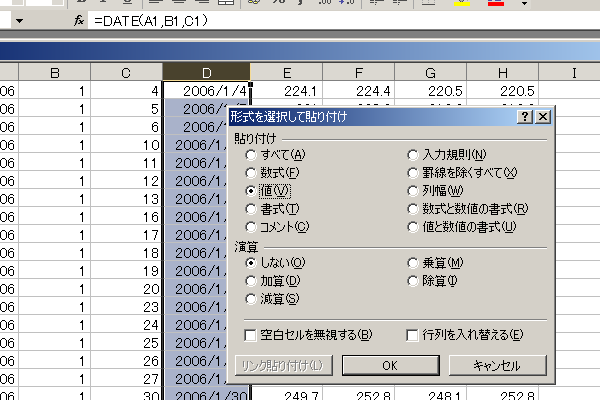The image size is (600, 400).
Task: Select column F header
Action: pyautogui.click(x=359, y=72)
